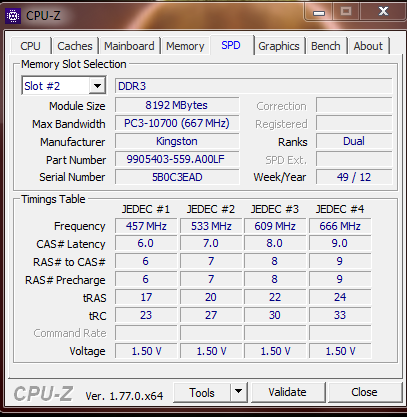Click the tRAS value 24
Image resolution: width=407 pixels, height=417 pixels.
[x=340, y=297]
